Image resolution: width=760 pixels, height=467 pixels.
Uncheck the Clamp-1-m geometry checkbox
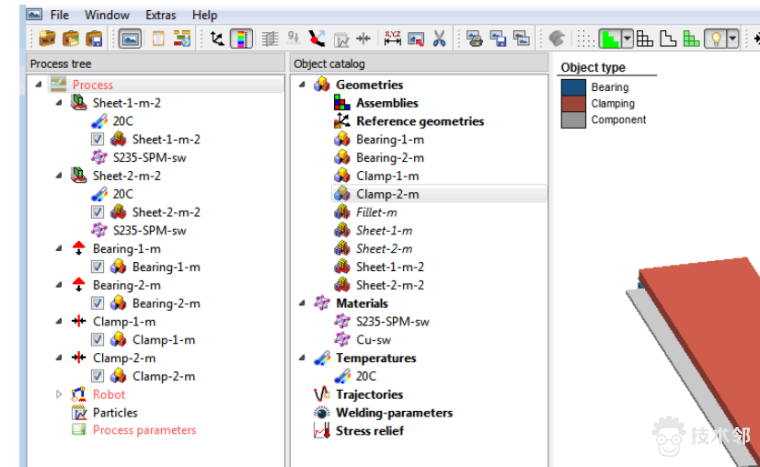(x=97, y=340)
